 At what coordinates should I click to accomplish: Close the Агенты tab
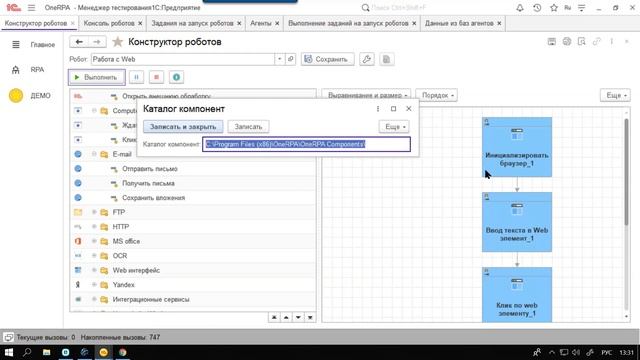point(277,23)
